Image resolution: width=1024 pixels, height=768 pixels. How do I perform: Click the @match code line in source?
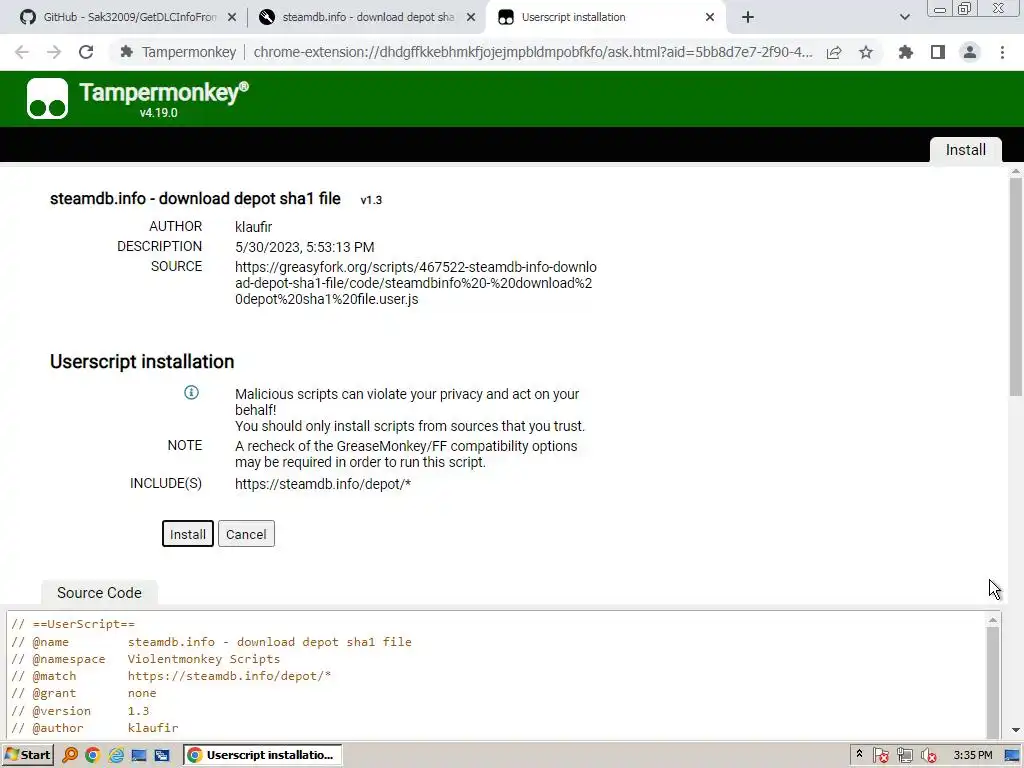pos(171,676)
